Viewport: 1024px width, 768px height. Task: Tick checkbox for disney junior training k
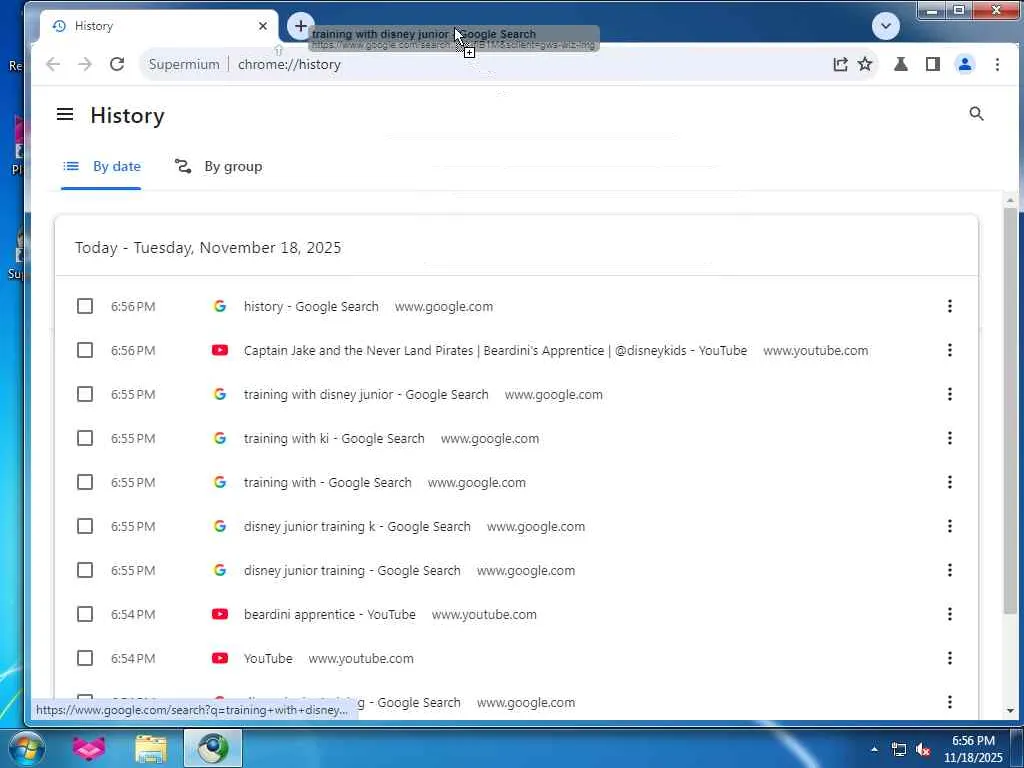tap(85, 526)
